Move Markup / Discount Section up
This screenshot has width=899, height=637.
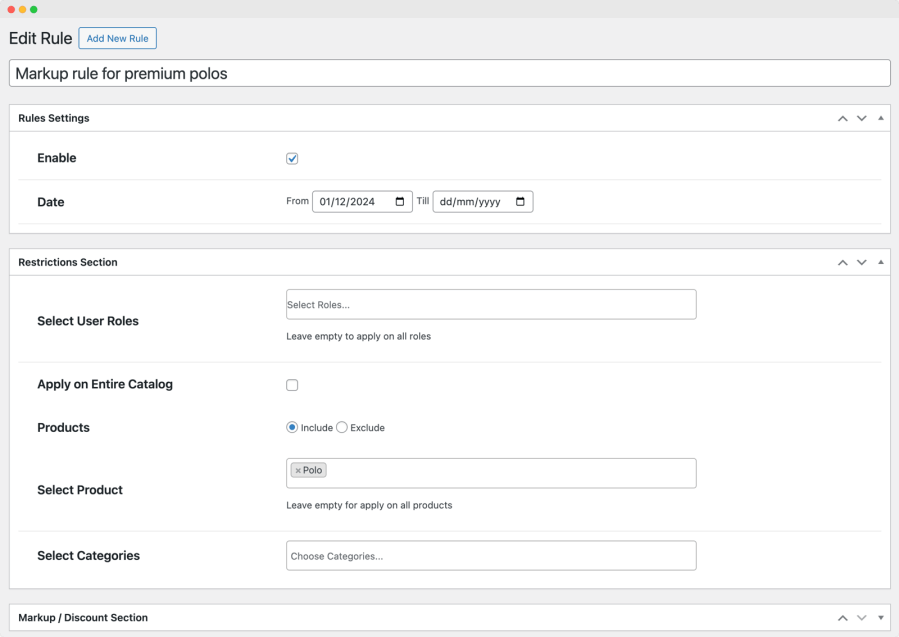843,618
